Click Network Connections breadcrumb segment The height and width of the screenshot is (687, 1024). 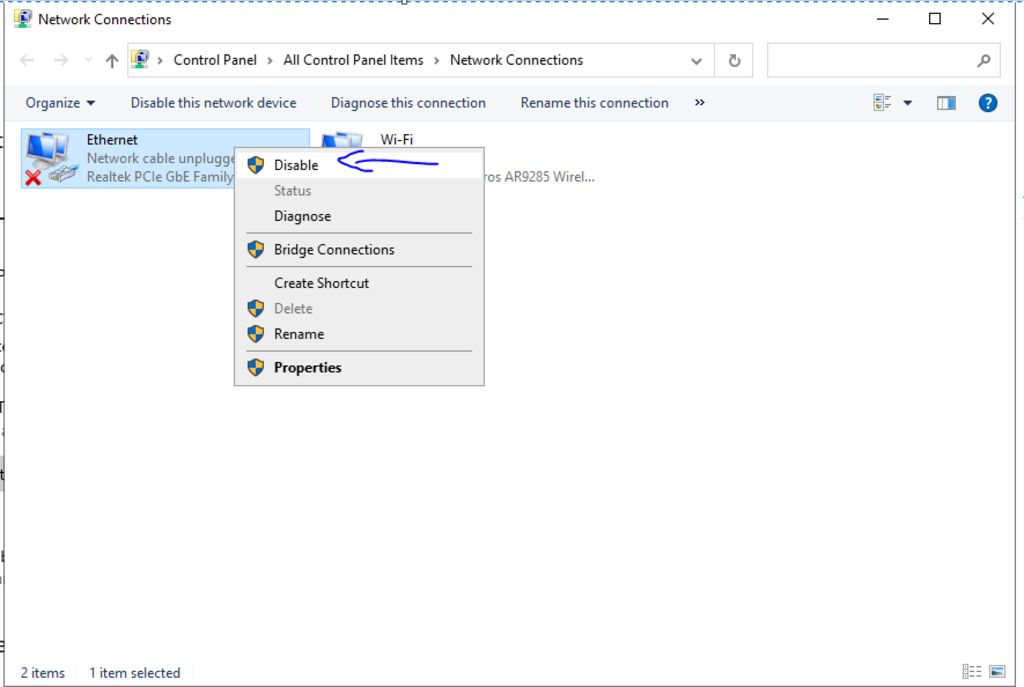[516, 60]
